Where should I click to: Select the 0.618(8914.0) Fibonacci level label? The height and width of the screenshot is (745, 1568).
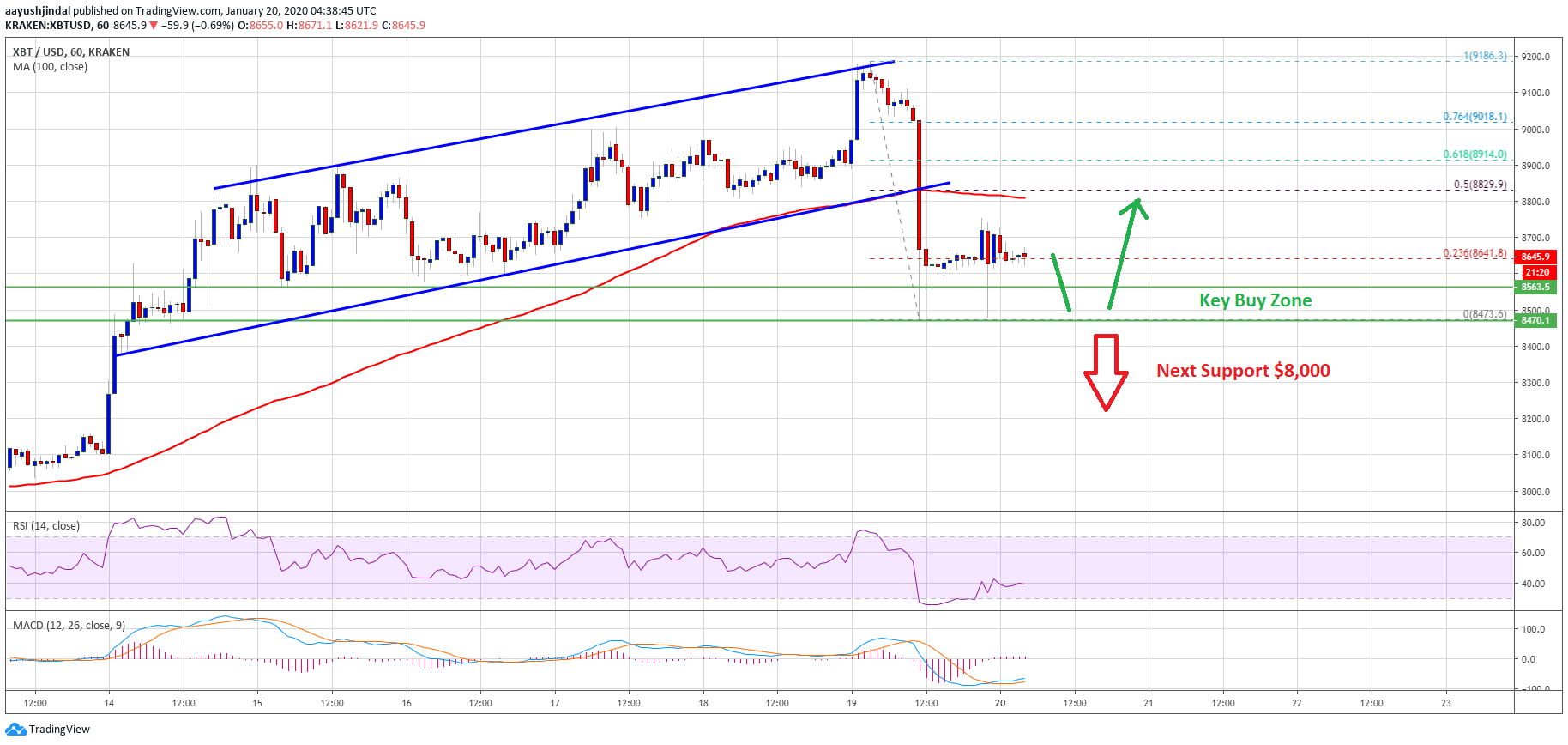(1475, 154)
